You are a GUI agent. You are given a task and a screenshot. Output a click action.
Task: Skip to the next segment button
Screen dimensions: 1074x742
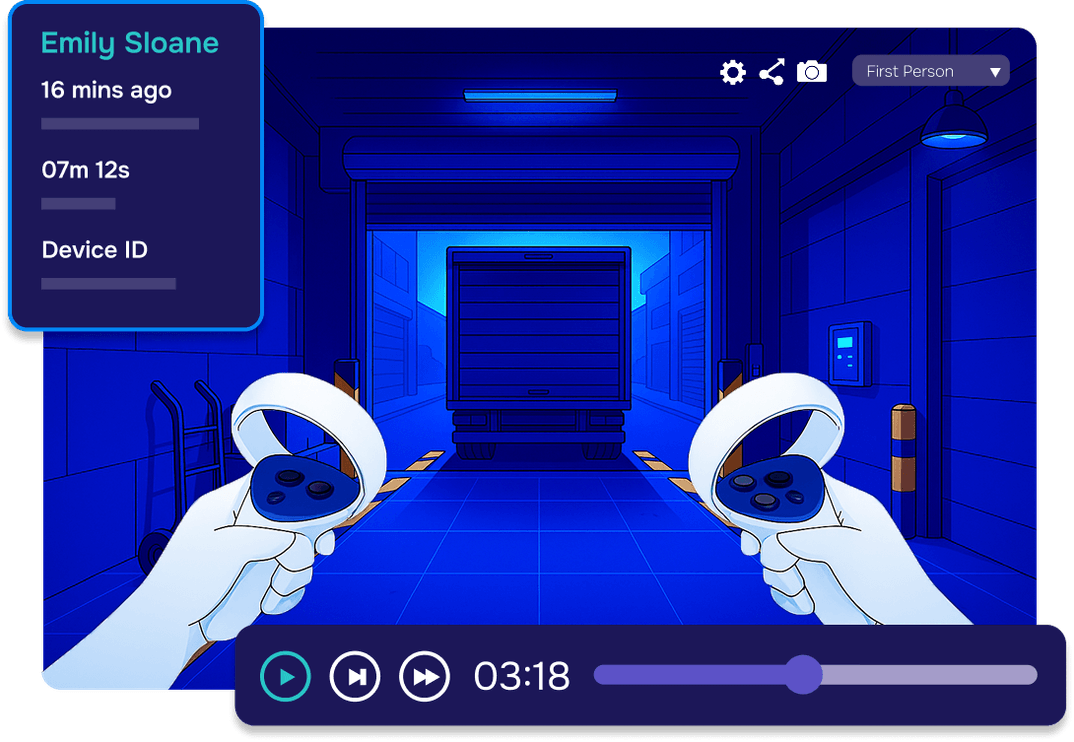tap(355, 676)
